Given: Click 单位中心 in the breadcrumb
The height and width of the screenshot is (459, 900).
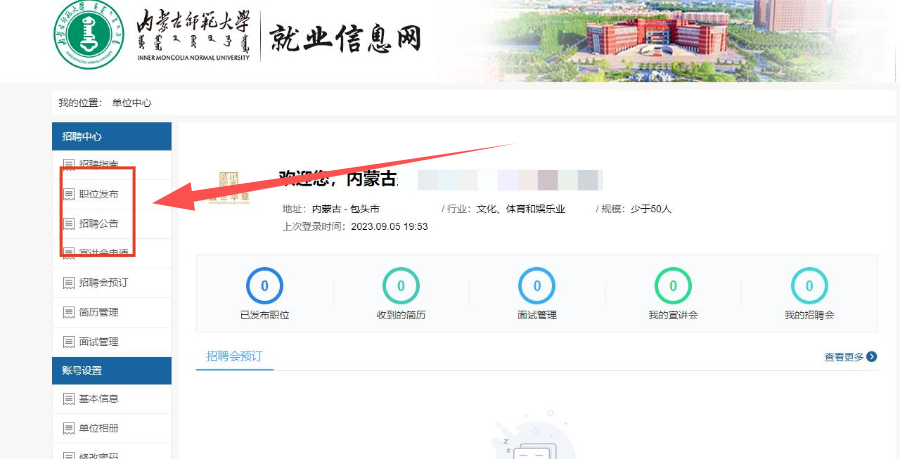Looking at the screenshot, I should click(x=131, y=103).
